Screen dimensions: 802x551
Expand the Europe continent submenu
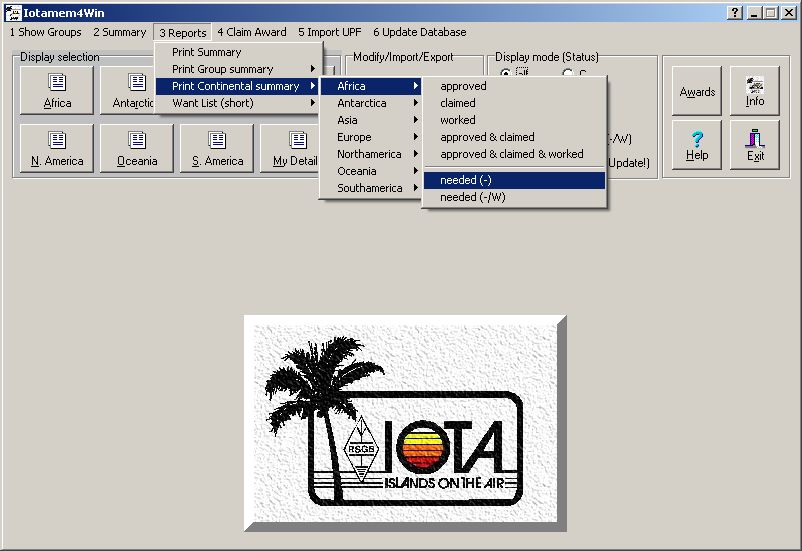(x=371, y=137)
